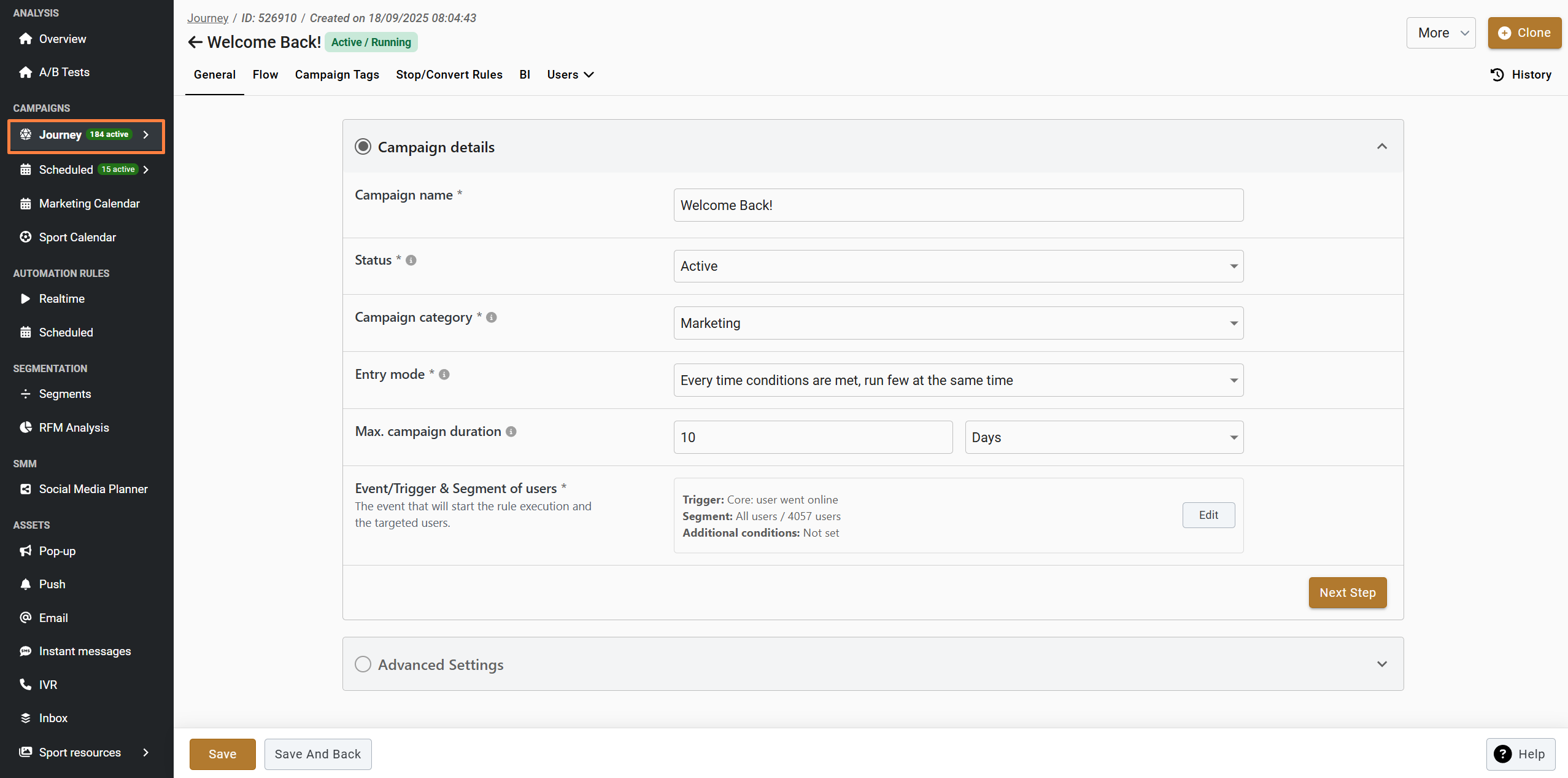Viewport: 1568px width, 778px height.
Task: Select the Advanced Settings radio button
Action: pos(363,664)
